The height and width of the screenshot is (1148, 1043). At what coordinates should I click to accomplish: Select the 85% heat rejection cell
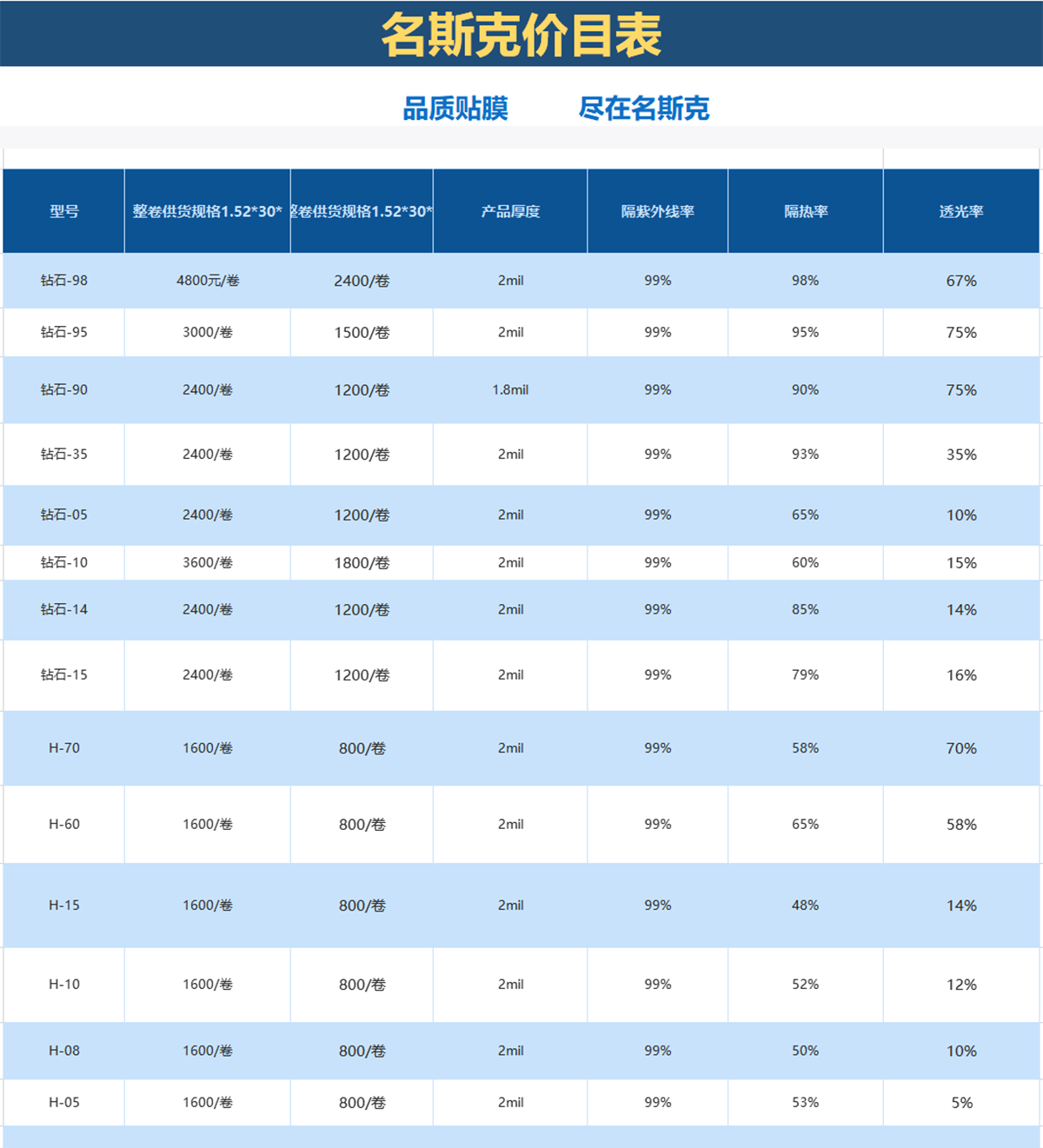(x=806, y=610)
